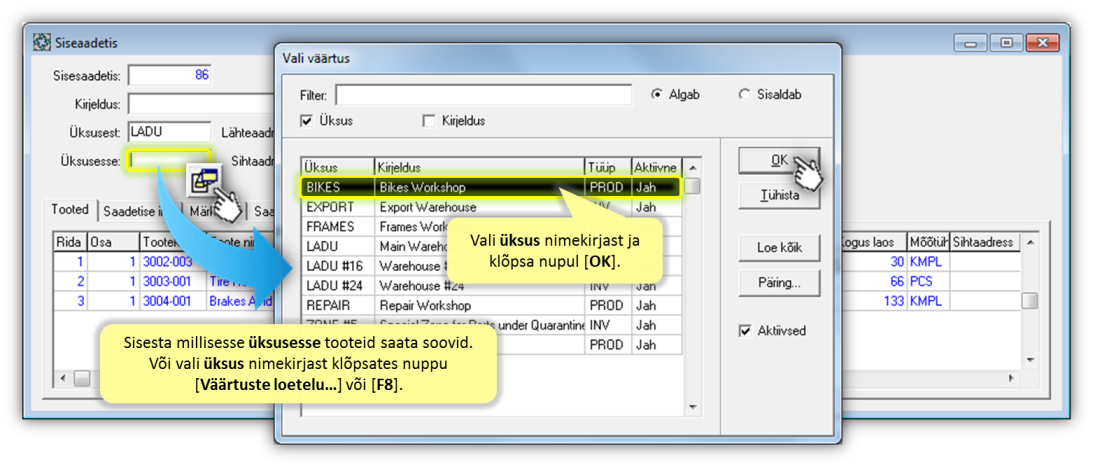Click the Repair Workshop description cell

coord(480,305)
